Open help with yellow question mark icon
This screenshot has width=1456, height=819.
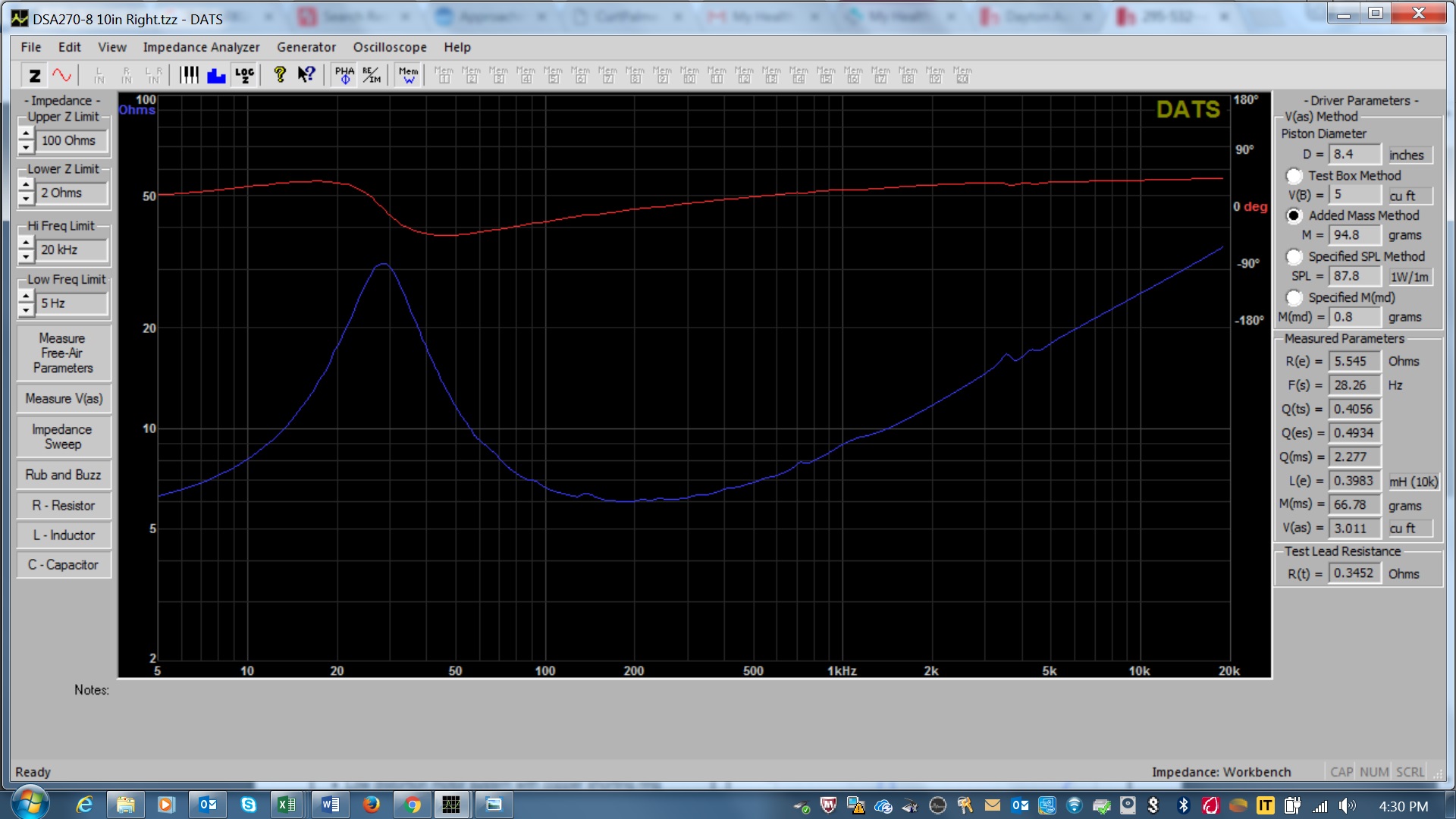pos(280,75)
